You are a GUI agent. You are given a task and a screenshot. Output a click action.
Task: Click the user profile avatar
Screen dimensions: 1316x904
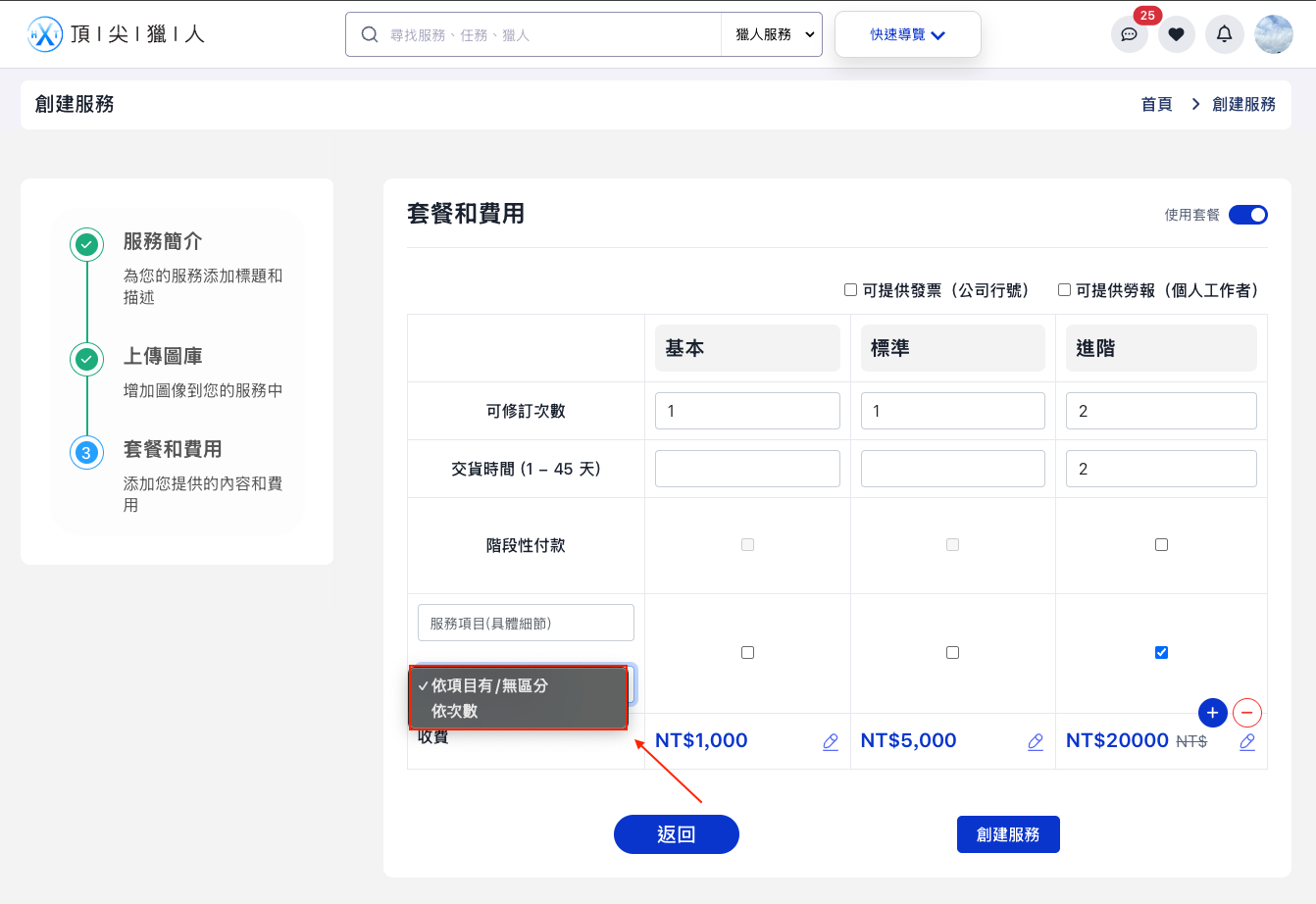pos(1273,35)
